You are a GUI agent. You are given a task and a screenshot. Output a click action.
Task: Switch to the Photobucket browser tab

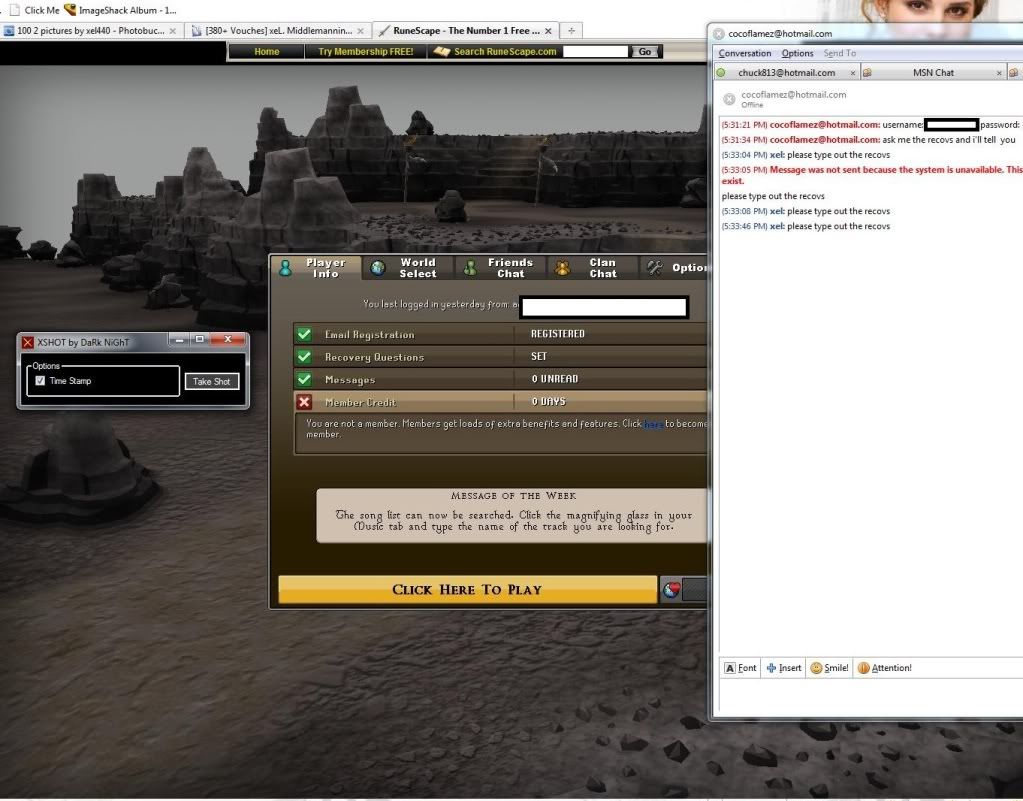pos(90,31)
